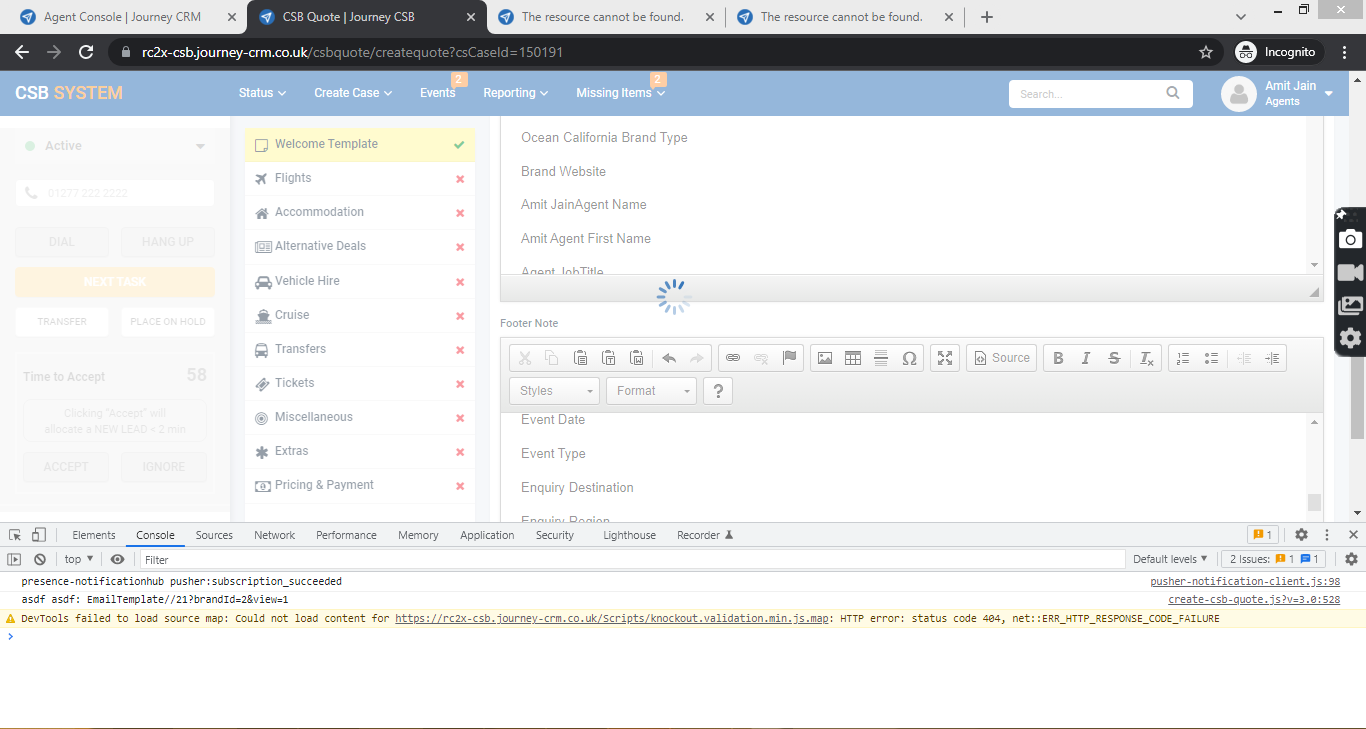Select the Welcome Template section
1366x729 pixels.
[x=360, y=144]
